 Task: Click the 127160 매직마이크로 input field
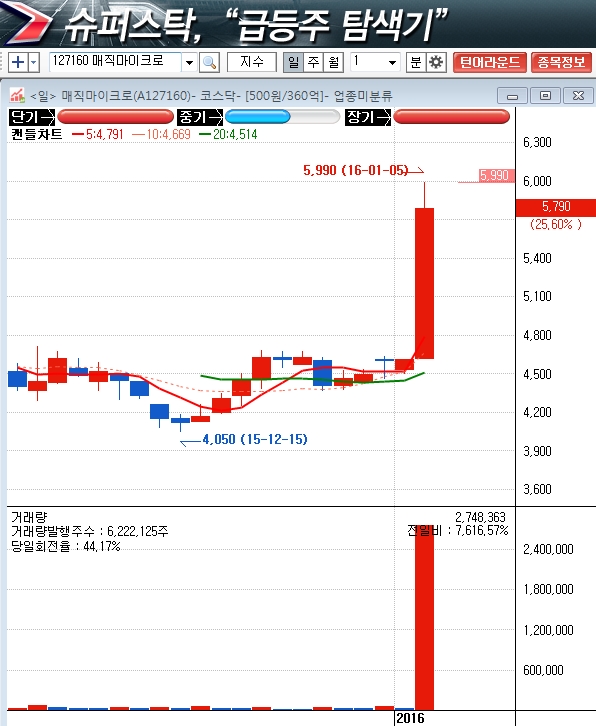[115, 62]
